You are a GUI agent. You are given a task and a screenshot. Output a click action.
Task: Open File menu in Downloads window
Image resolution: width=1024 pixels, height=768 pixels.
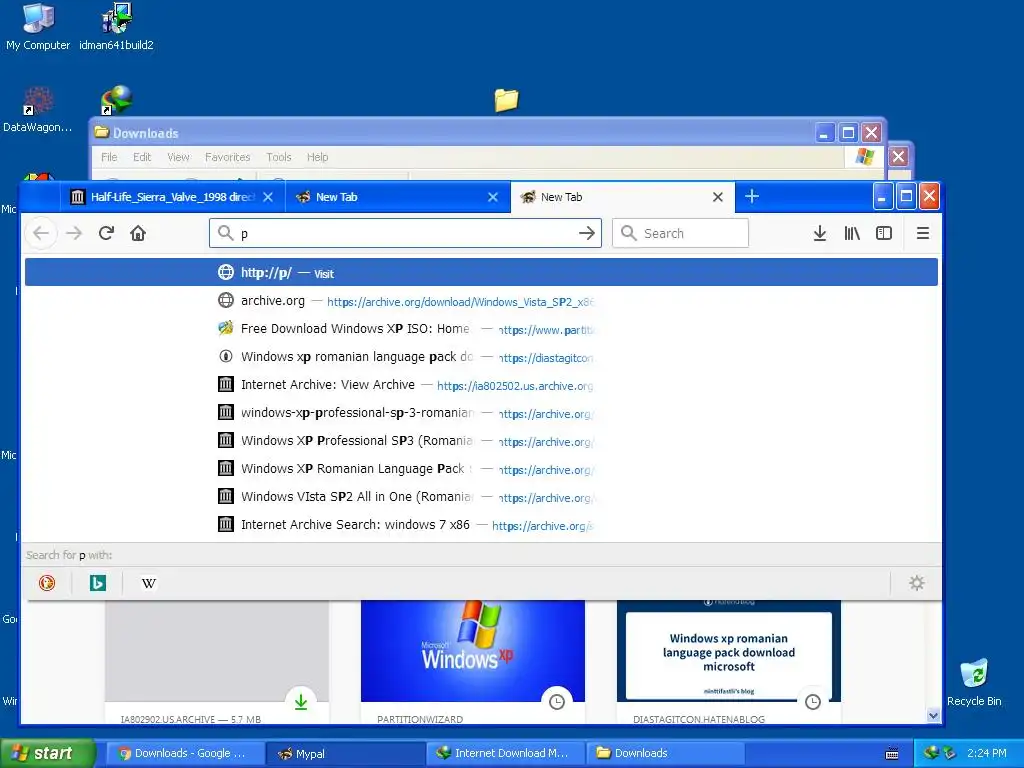pos(109,157)
